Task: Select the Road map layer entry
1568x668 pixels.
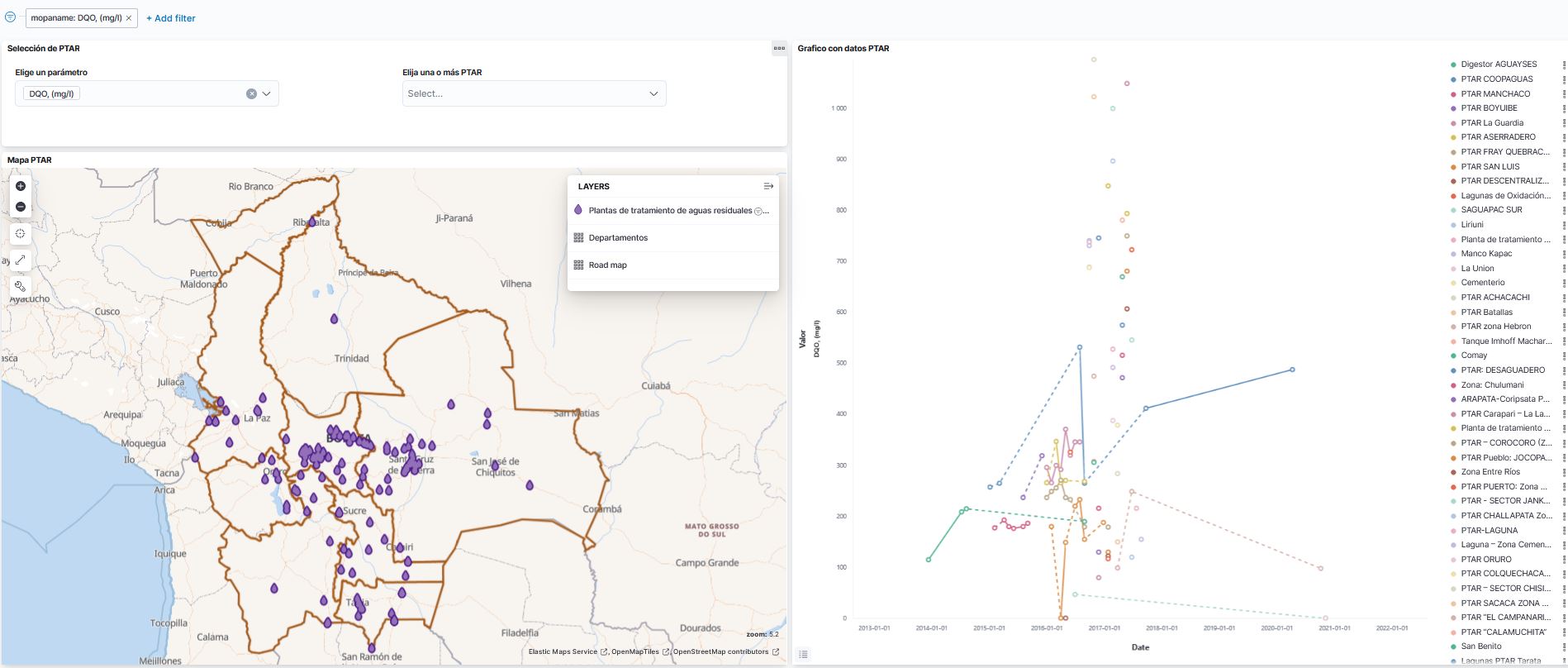Action: click(607, 265)
